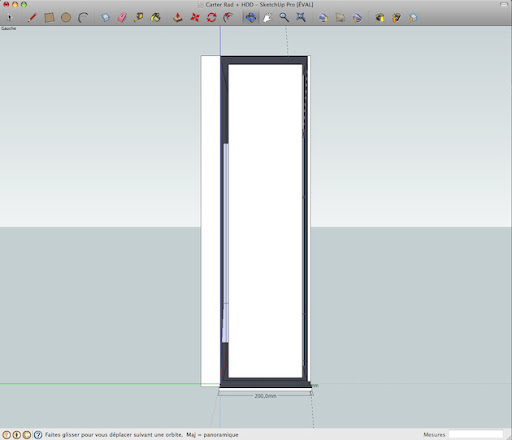This screenshot has height=440, width=512.
Task: Click the Share Model icon
Action: click(x=396, y=17)
